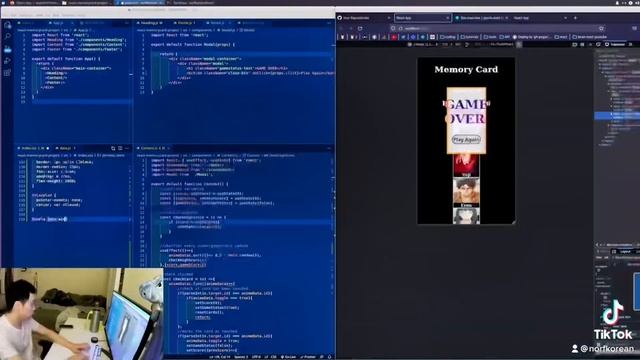
Task: Open the Twitter bookmark icon in bookmarks bar
Action: tap(403, 37)
